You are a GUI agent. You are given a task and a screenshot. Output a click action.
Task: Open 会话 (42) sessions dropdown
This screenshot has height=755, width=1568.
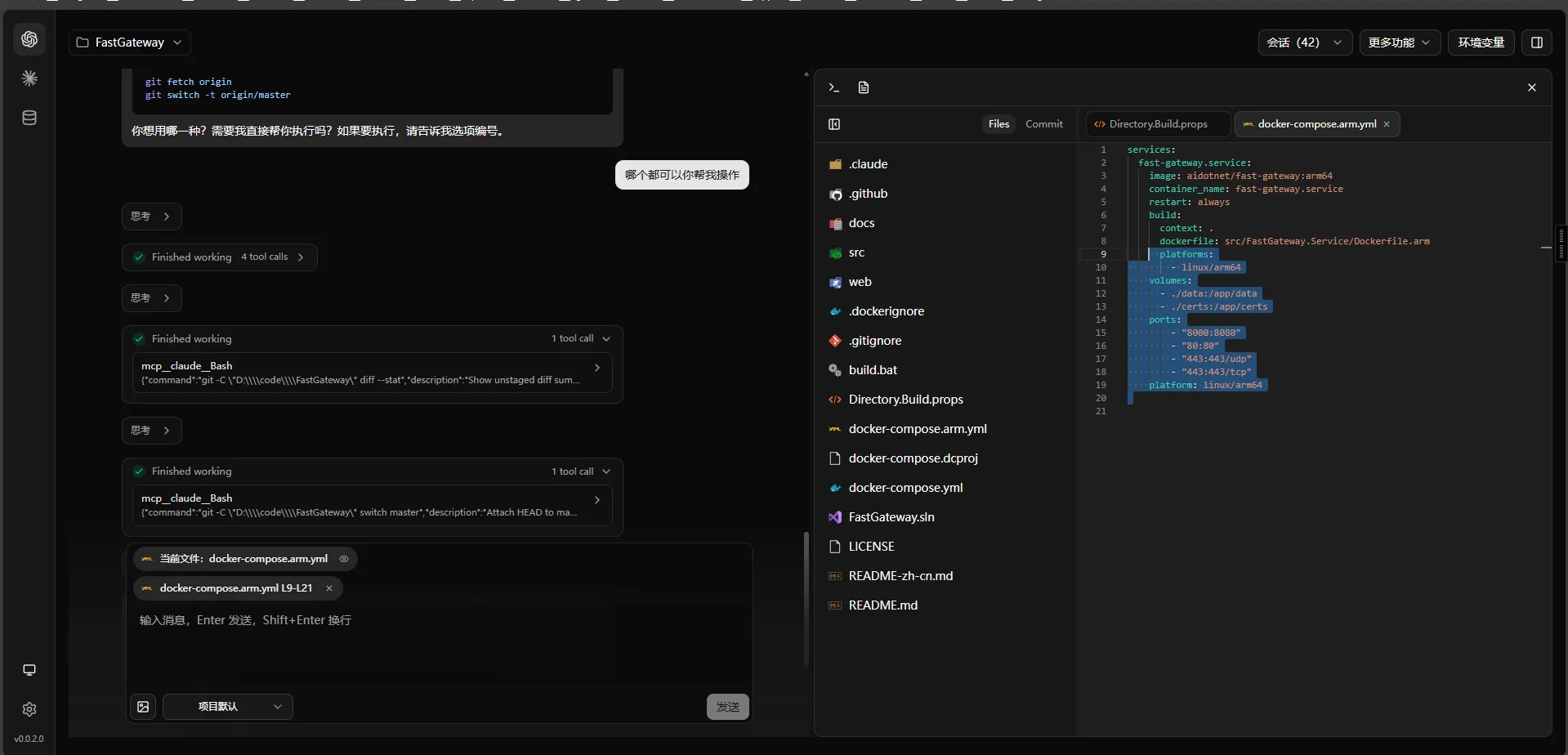[x=1305, y=42]
